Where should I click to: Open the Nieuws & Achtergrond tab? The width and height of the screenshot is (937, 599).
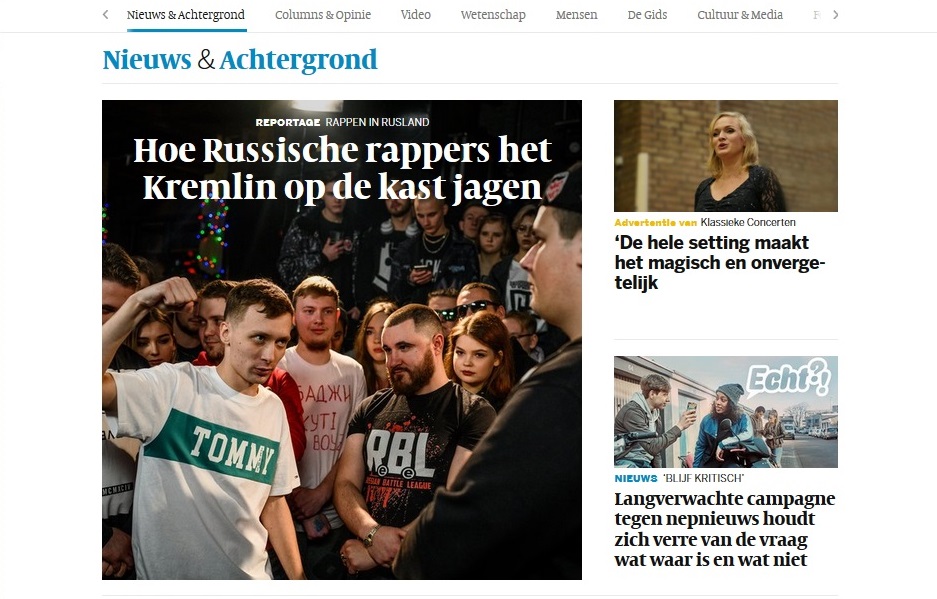(186, 15)
